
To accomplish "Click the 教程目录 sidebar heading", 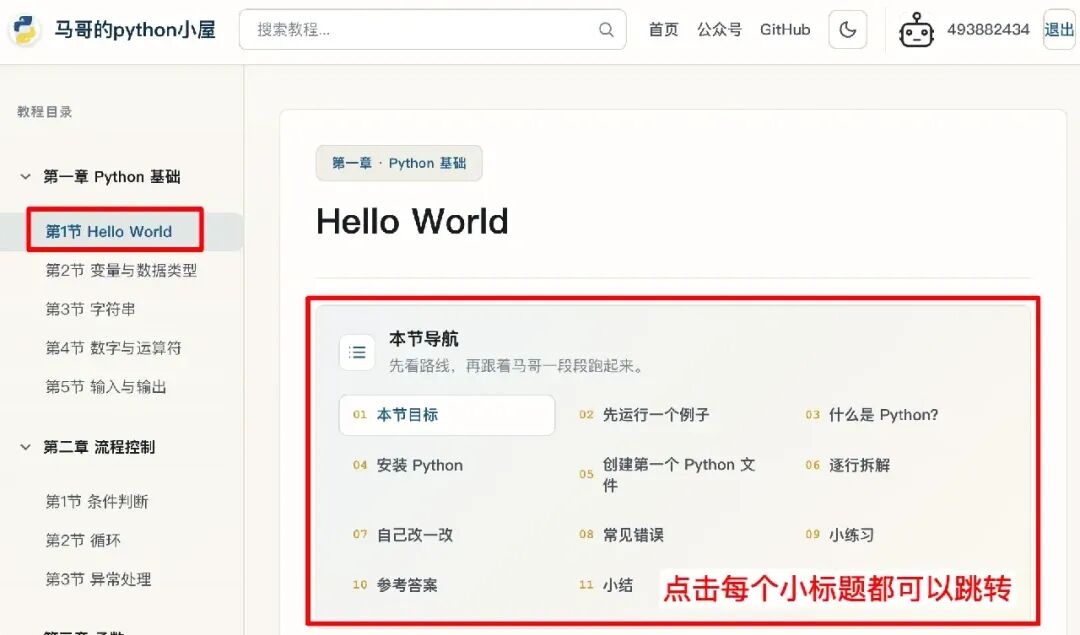I will [45, 112].
